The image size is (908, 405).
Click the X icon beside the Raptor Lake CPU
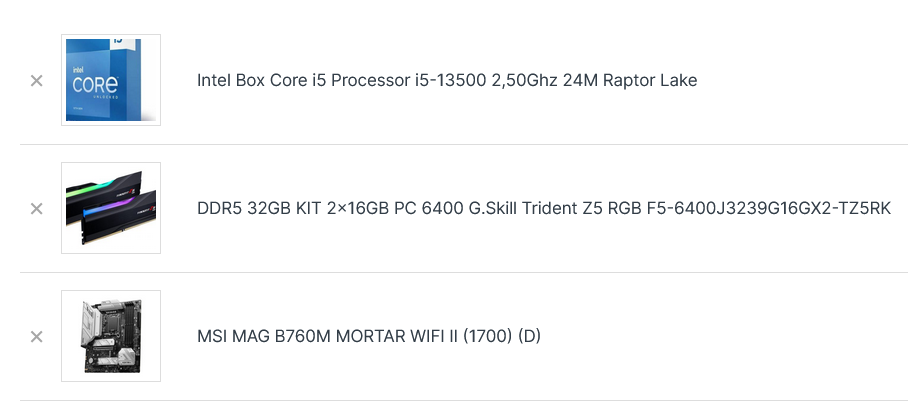coord(36,81)
